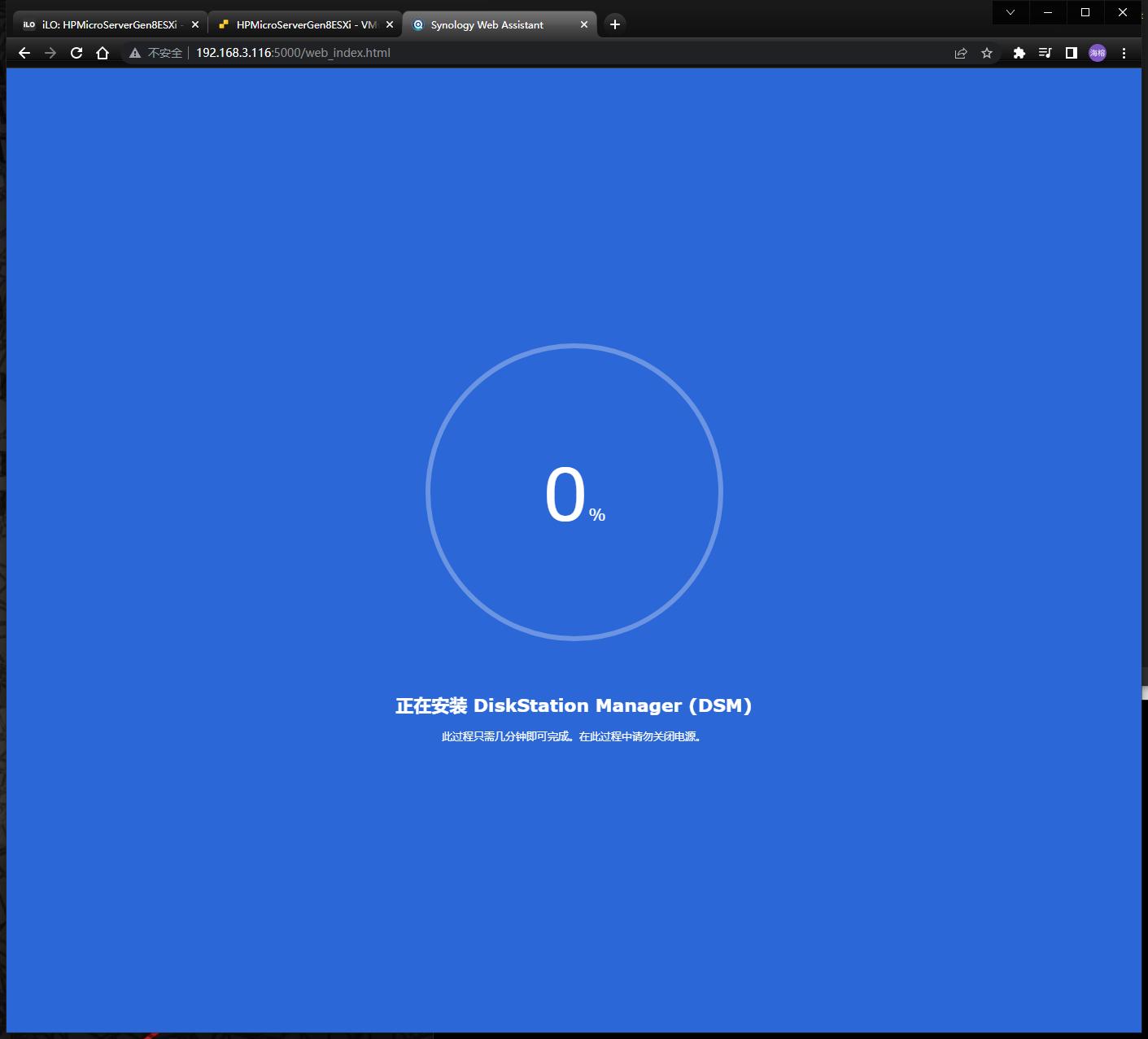Open a new browser tab
Viewport: 1148px width, 1039px height.
pyautogui.click(x=615, y=24)
